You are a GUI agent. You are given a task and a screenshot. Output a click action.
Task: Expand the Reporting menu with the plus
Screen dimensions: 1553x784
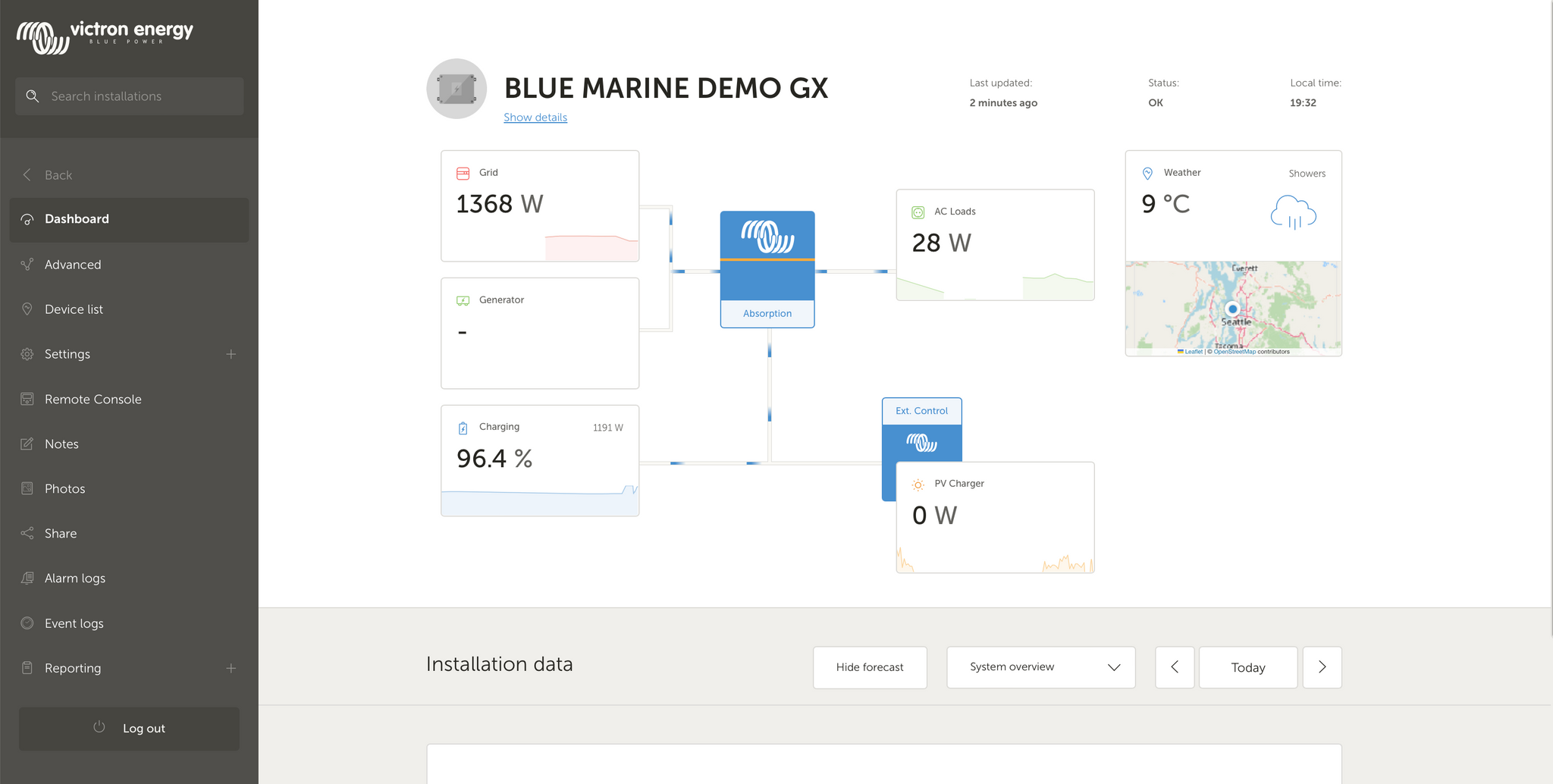(x=231, y=668)
